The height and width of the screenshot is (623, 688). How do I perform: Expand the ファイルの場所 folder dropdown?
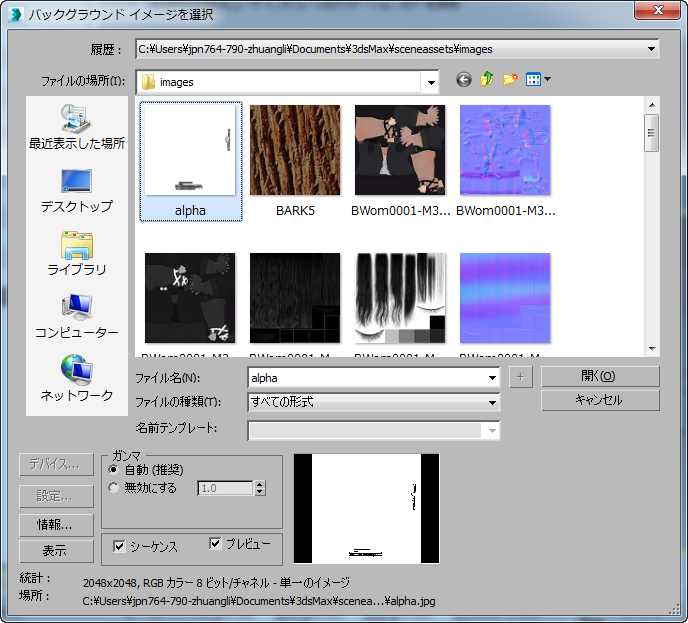coord(431,82)
